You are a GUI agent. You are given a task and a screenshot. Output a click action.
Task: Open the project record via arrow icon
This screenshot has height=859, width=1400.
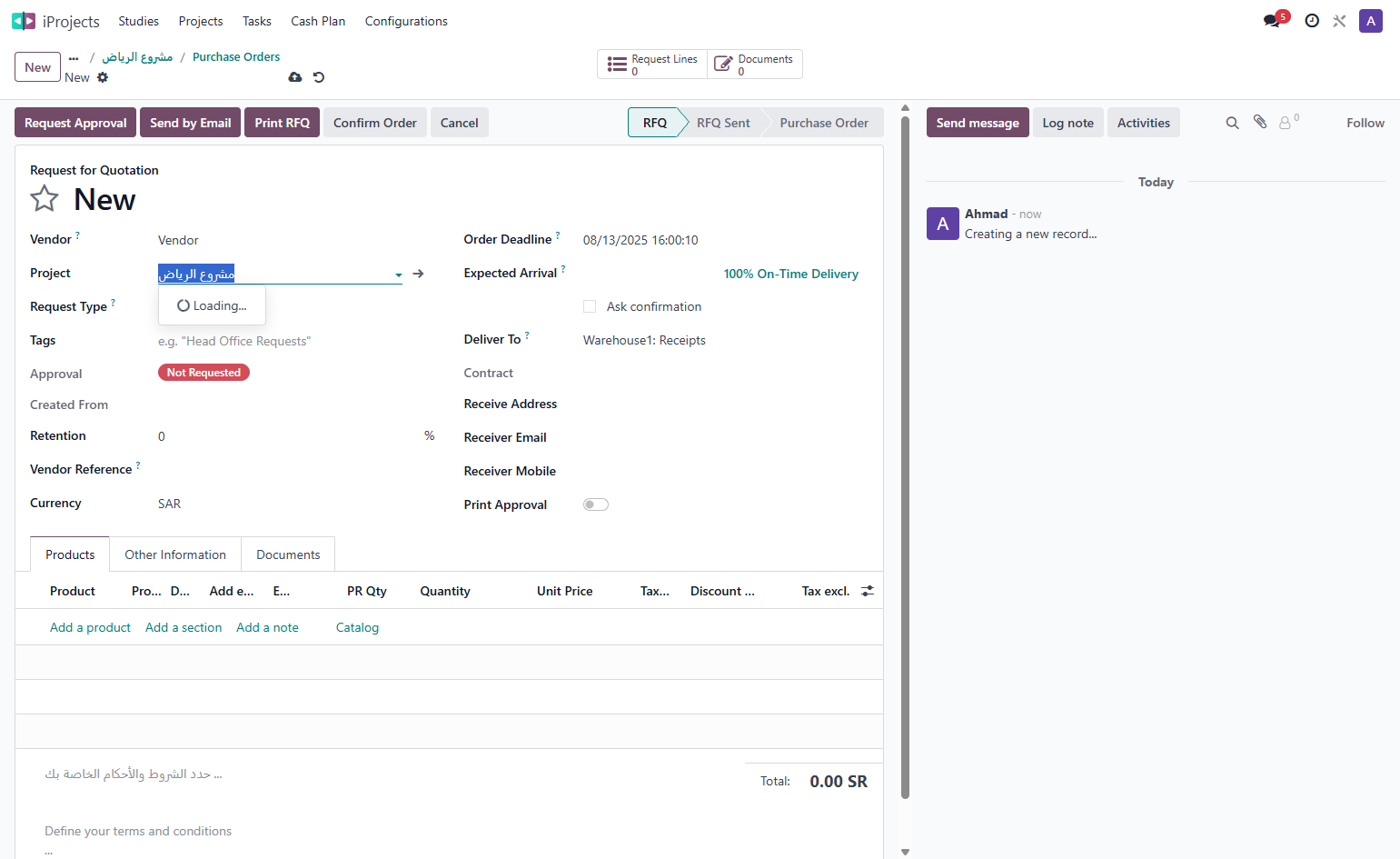418,274
